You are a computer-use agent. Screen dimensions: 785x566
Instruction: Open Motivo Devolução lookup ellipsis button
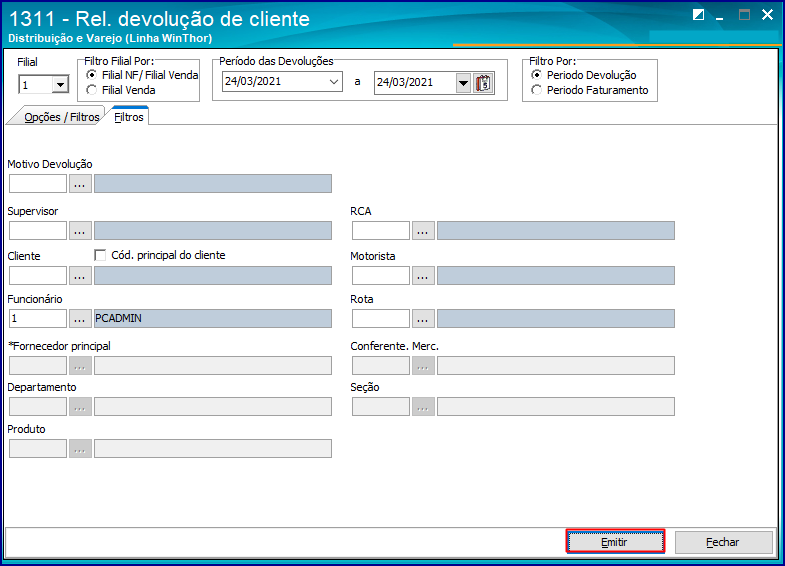(x=80, y=184)
